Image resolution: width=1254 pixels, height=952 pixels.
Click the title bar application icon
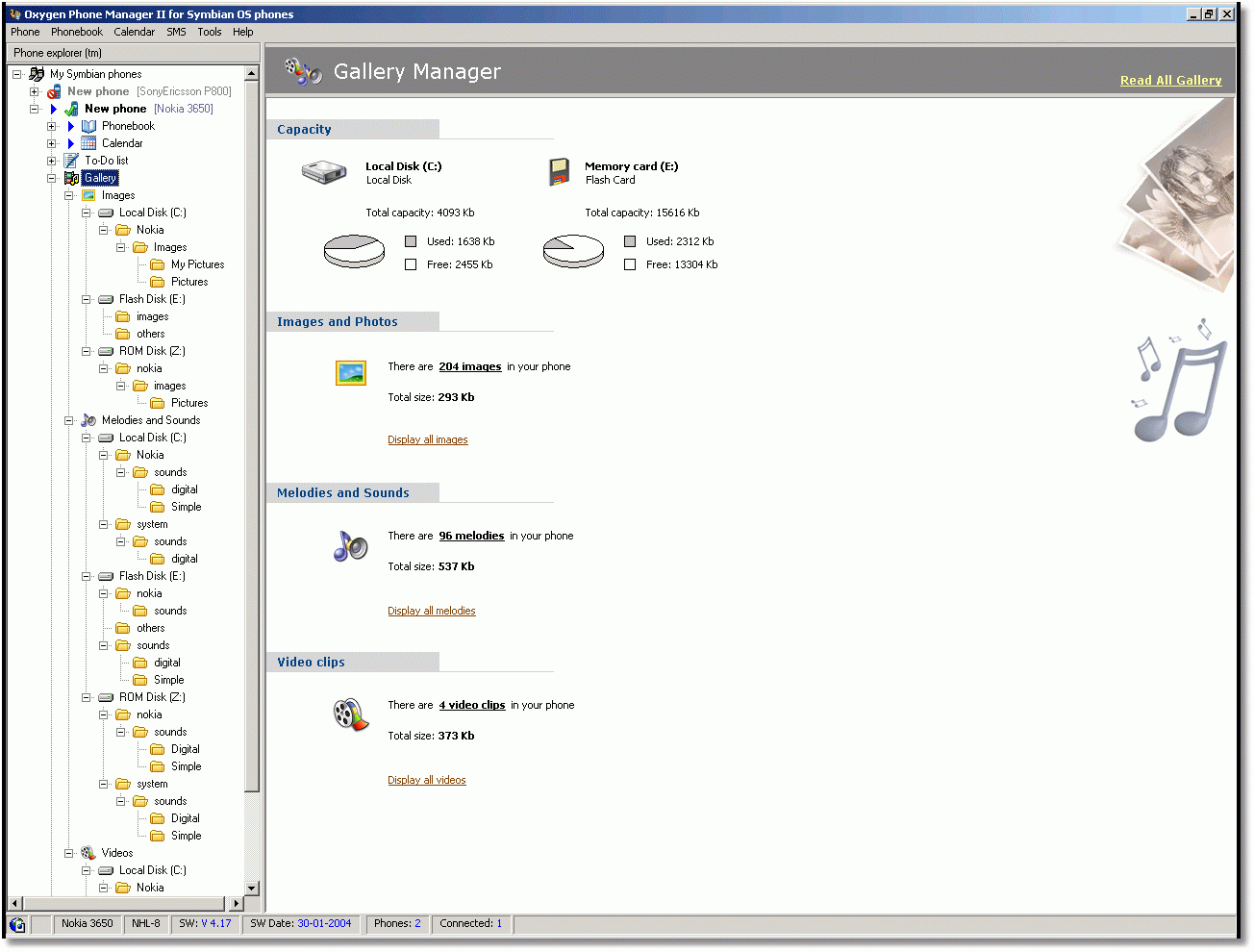point(15,14)
